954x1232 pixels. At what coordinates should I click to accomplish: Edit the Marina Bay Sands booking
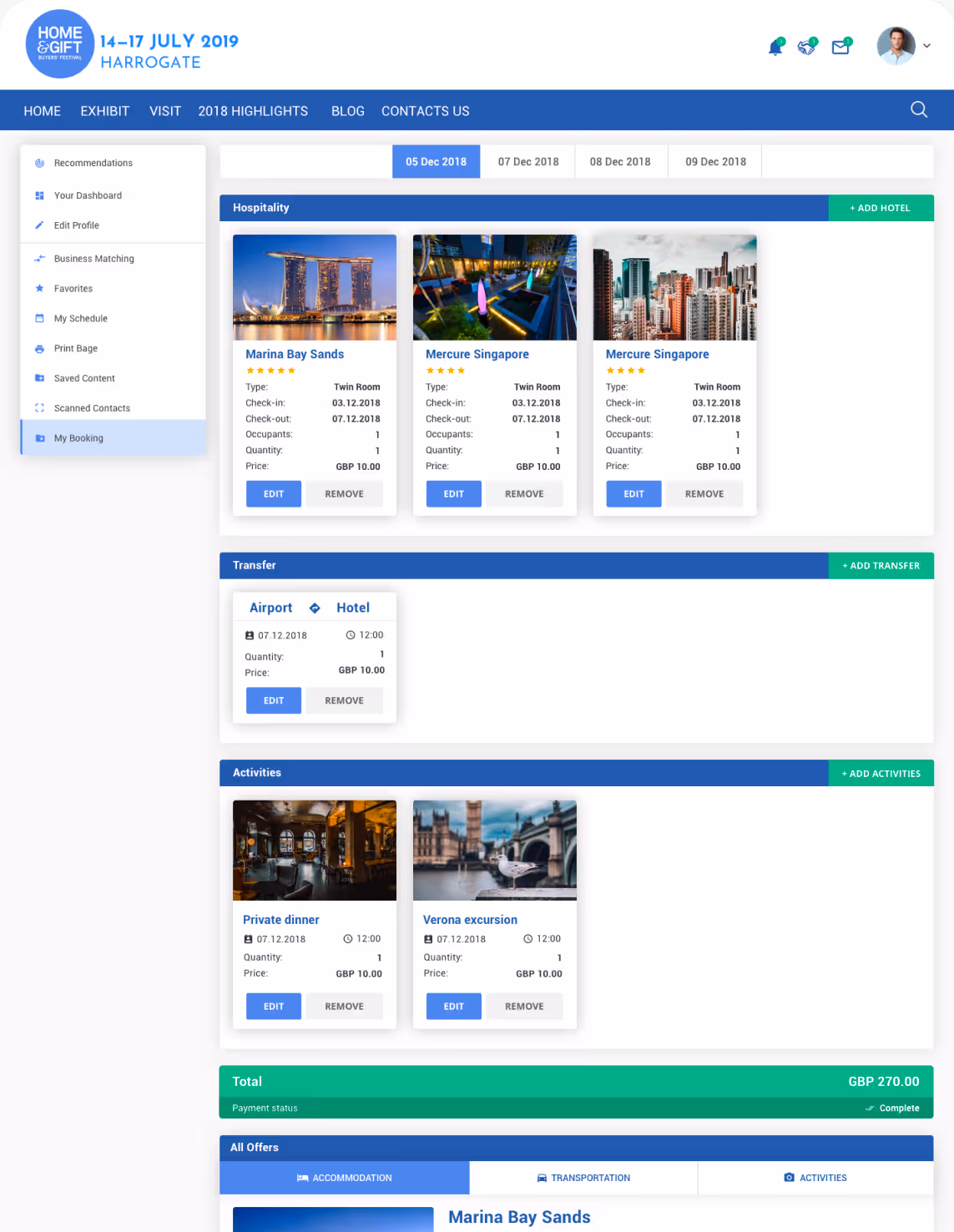tap(274, 494)
